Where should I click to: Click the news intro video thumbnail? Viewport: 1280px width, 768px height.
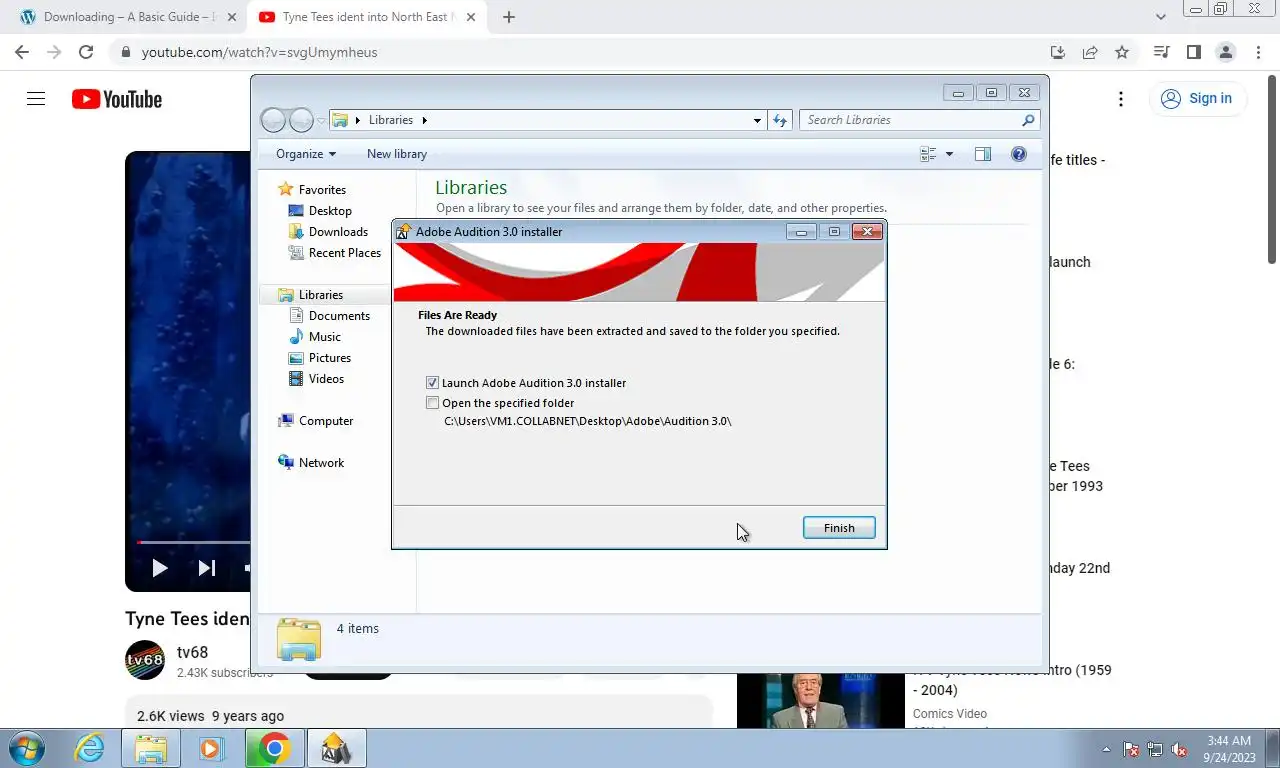[x=820, y=700]
